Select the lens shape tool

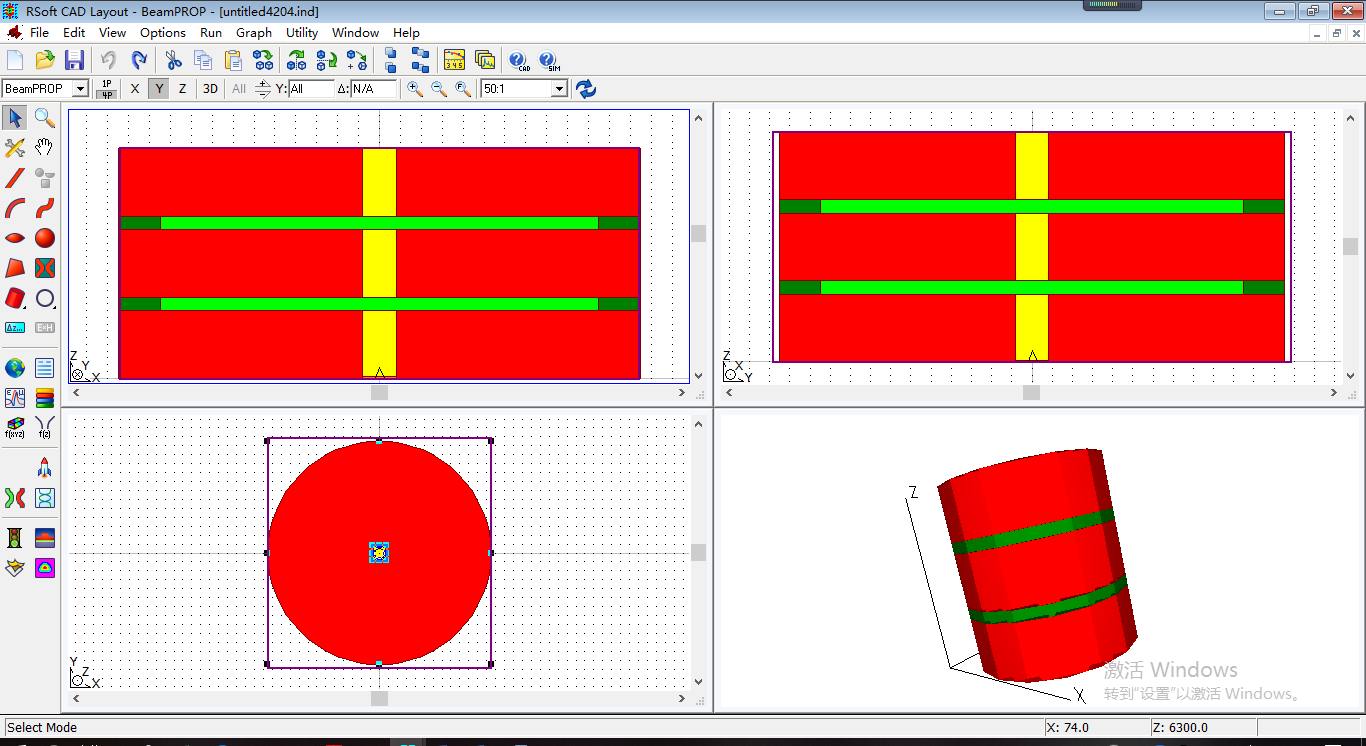pos(15,238)
